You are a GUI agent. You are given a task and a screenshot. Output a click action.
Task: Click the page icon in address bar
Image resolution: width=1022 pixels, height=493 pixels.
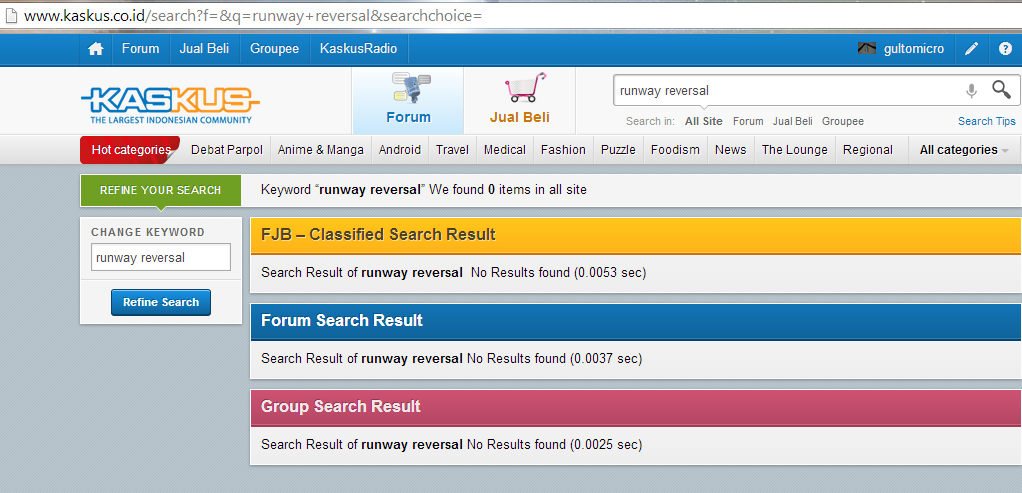coord(10,16)
